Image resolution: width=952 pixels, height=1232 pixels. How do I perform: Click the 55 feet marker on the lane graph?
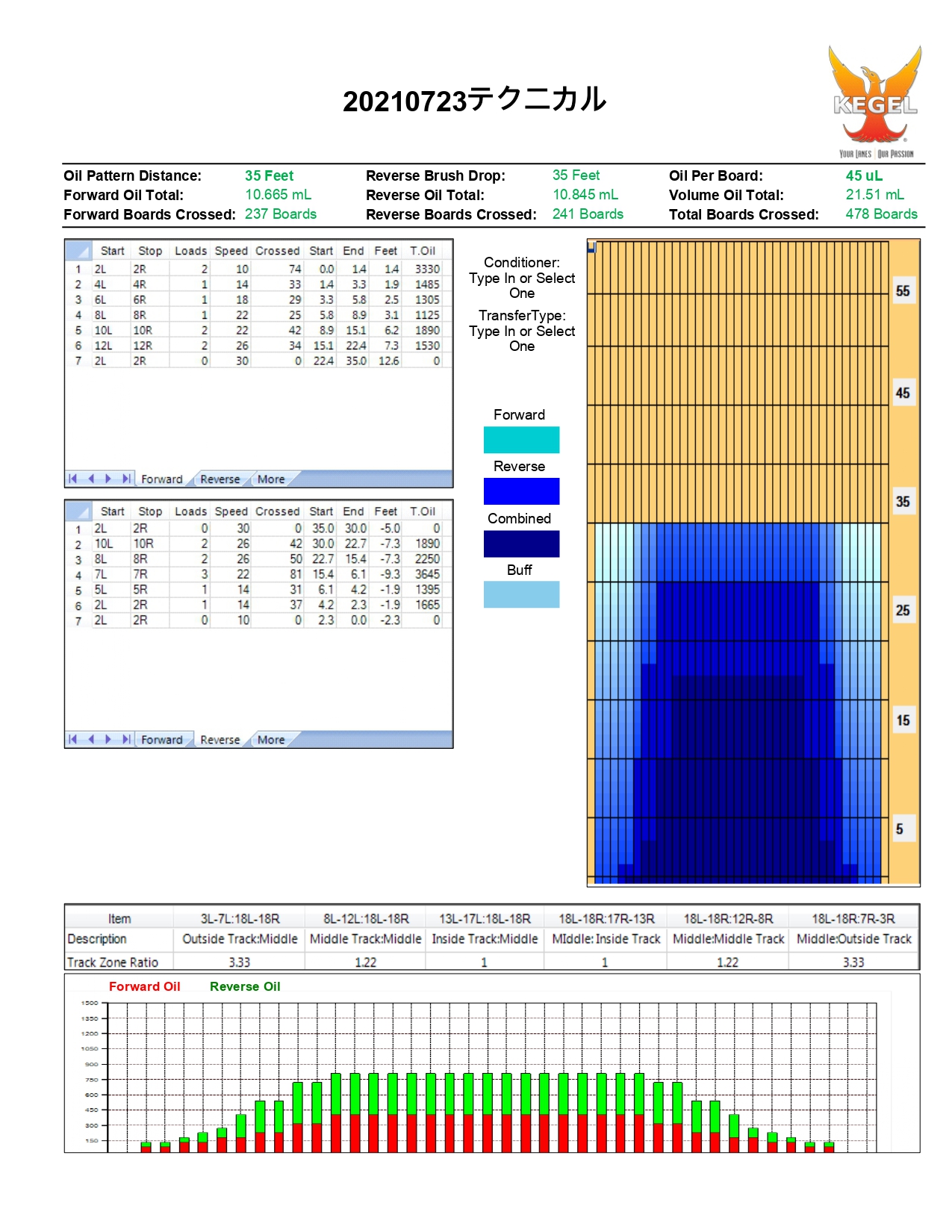click(903, 291)
